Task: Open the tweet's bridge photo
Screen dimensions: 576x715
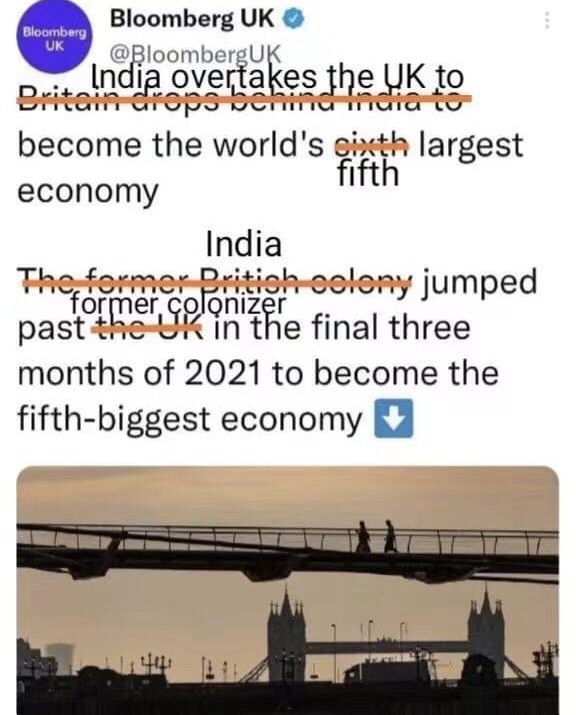Action: tap(288, 591)
